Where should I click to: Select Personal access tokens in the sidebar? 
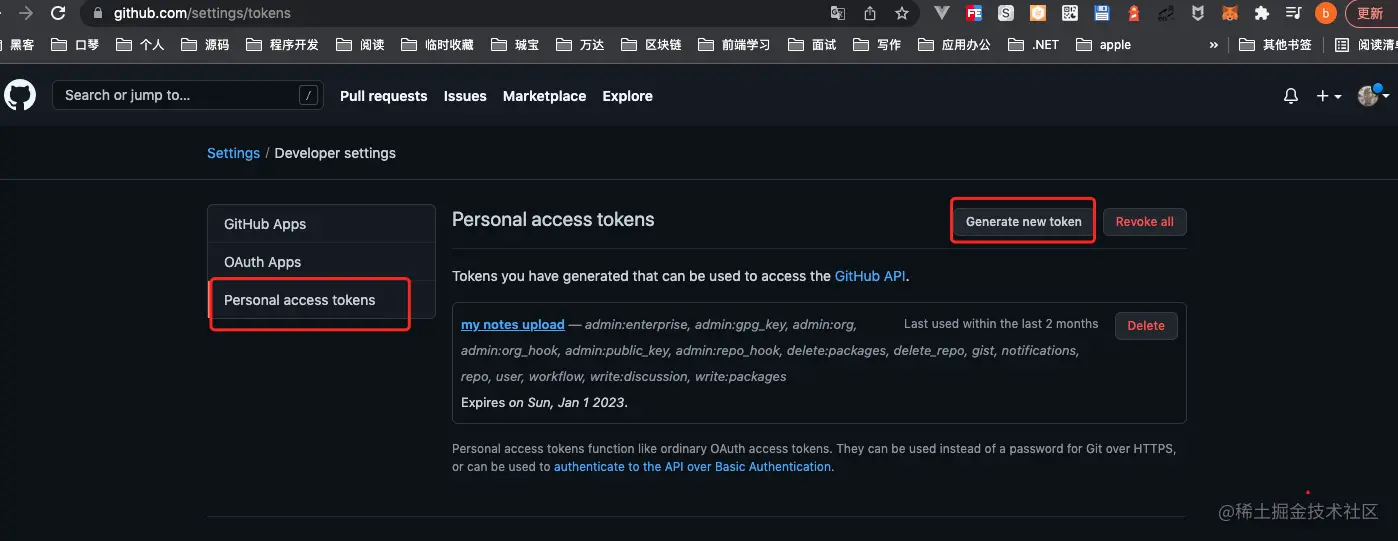[x=321, y=300]
